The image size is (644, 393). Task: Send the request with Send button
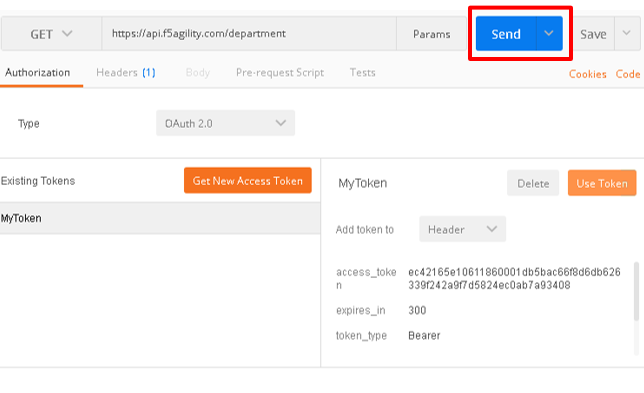pos(506,34)
